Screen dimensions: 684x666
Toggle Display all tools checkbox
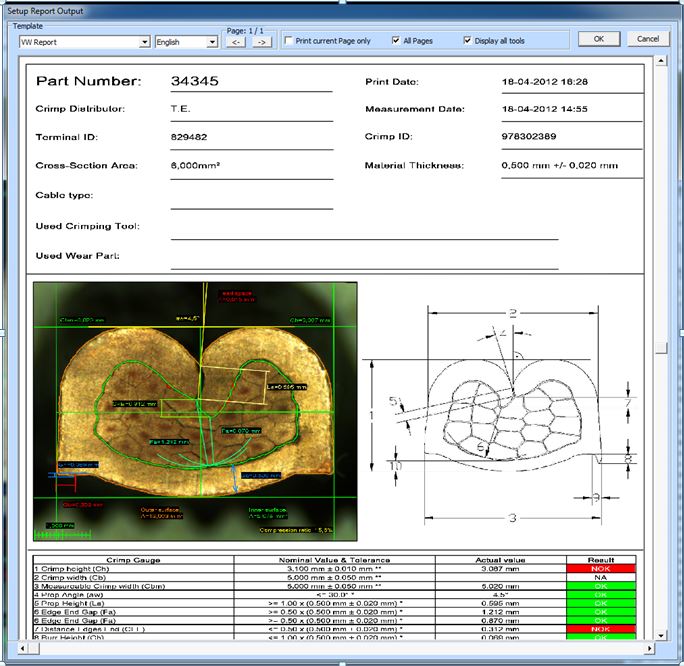[x=468, y=41]
